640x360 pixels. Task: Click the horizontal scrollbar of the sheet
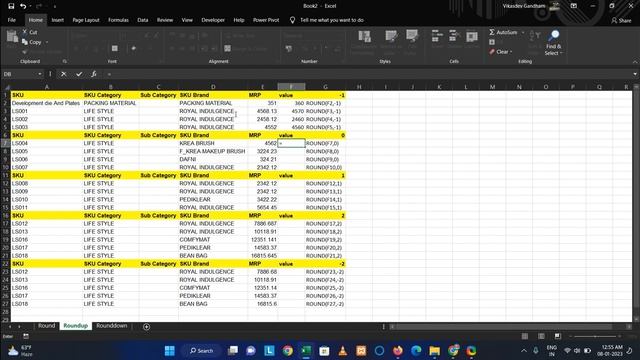tap(504, 327)
